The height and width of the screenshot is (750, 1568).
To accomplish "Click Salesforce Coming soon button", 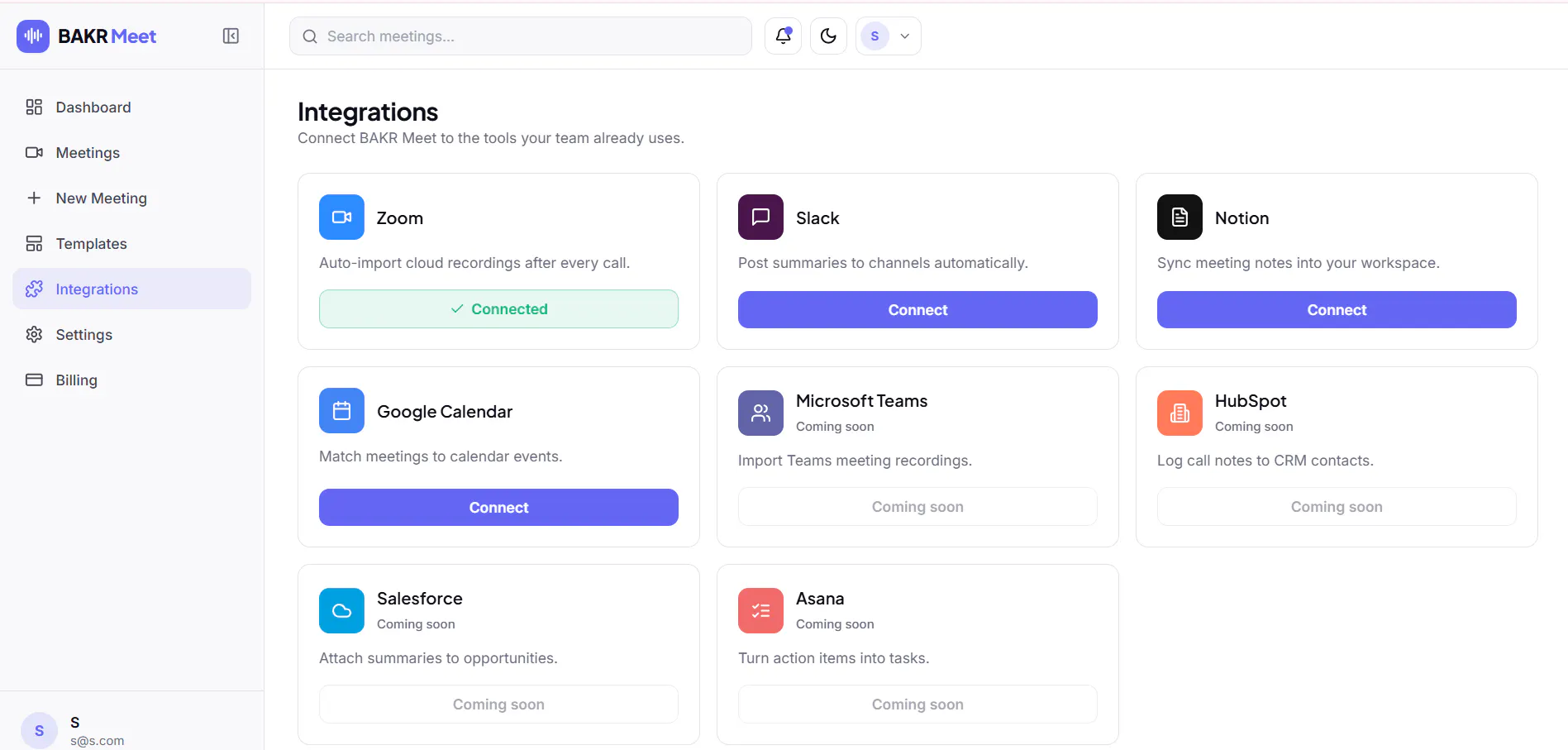I will click(498, 704).
